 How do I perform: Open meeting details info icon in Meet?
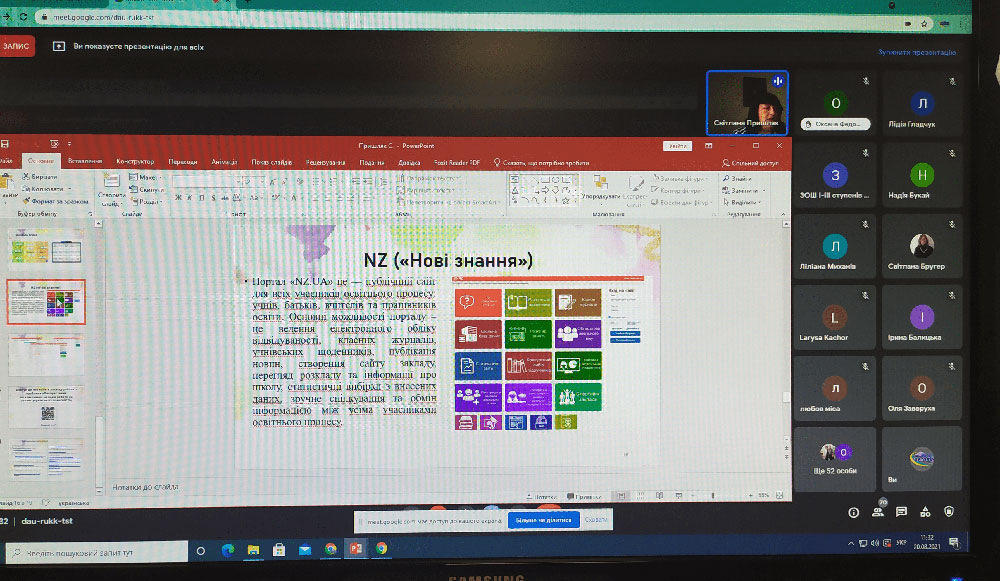click(853, 512)
